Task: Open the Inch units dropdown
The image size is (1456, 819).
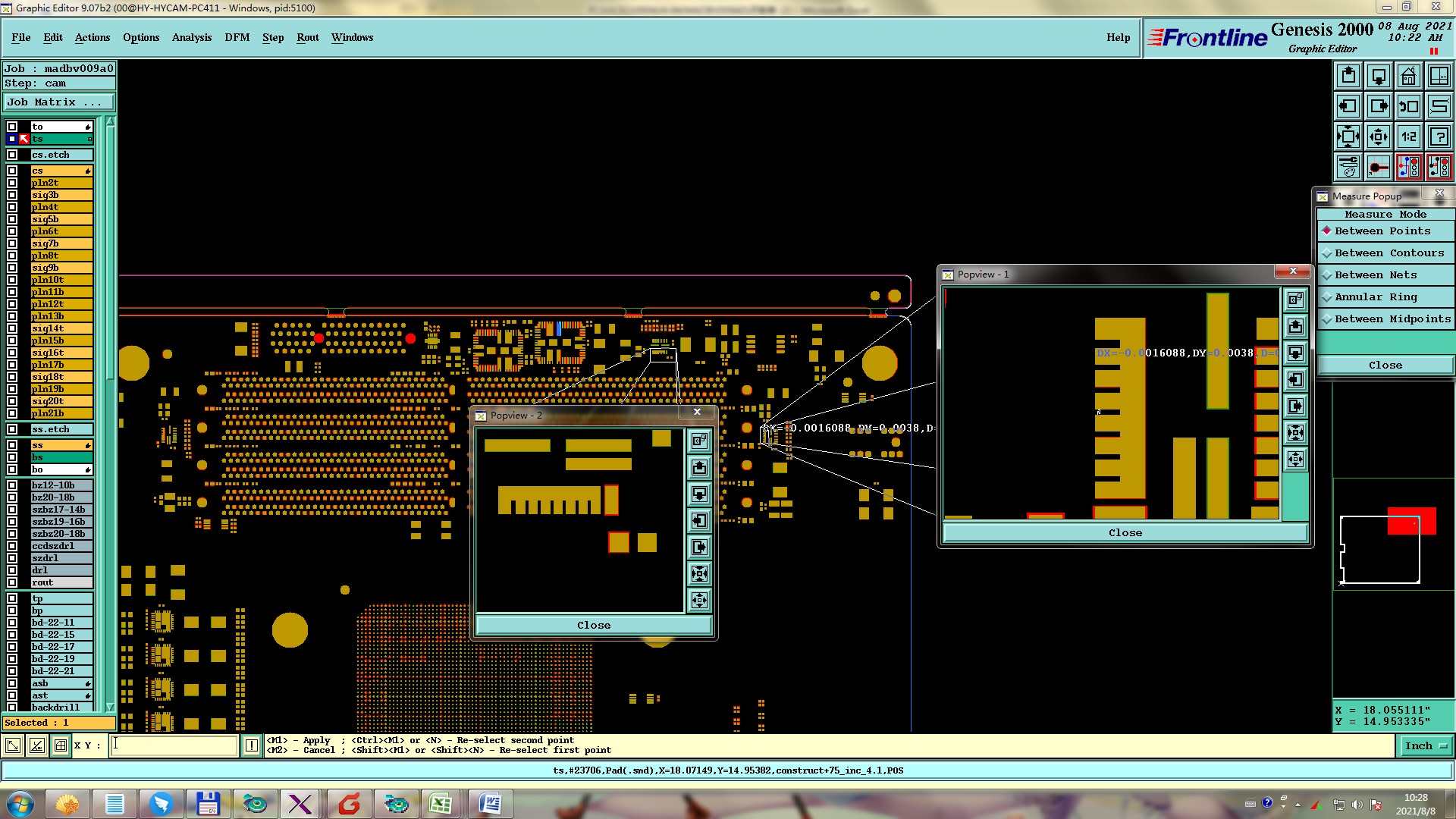Action: 1426,746
